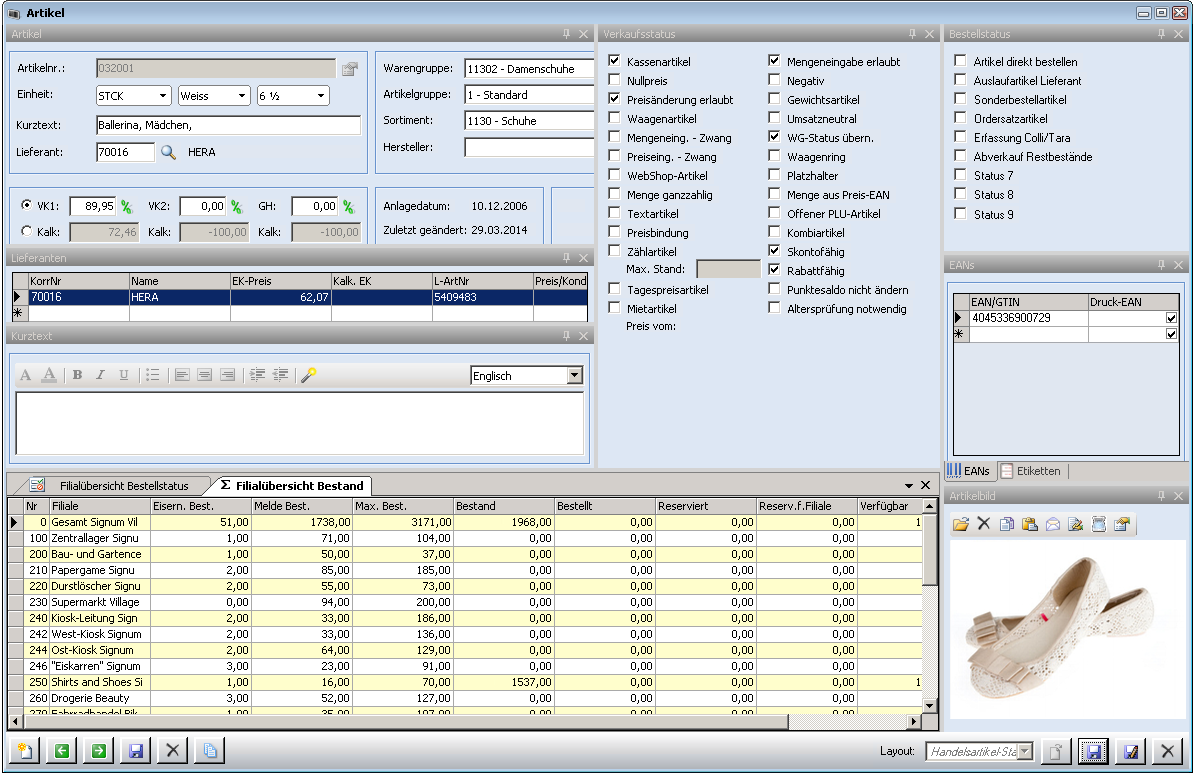Open the Etiketten tab
1193x774 pixels.
coord(1030,470)
